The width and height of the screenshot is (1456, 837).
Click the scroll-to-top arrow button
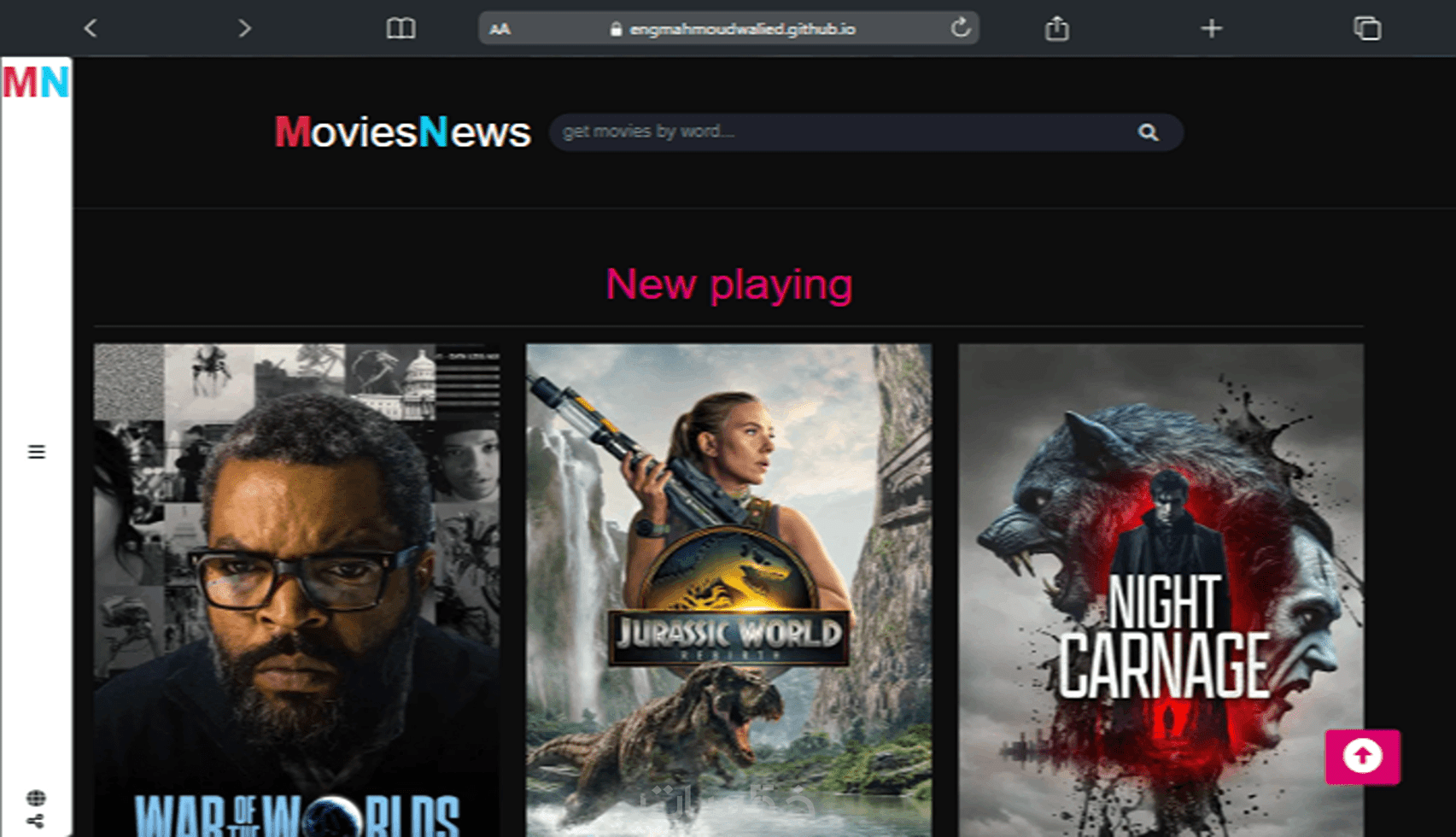coord(1363,757)
